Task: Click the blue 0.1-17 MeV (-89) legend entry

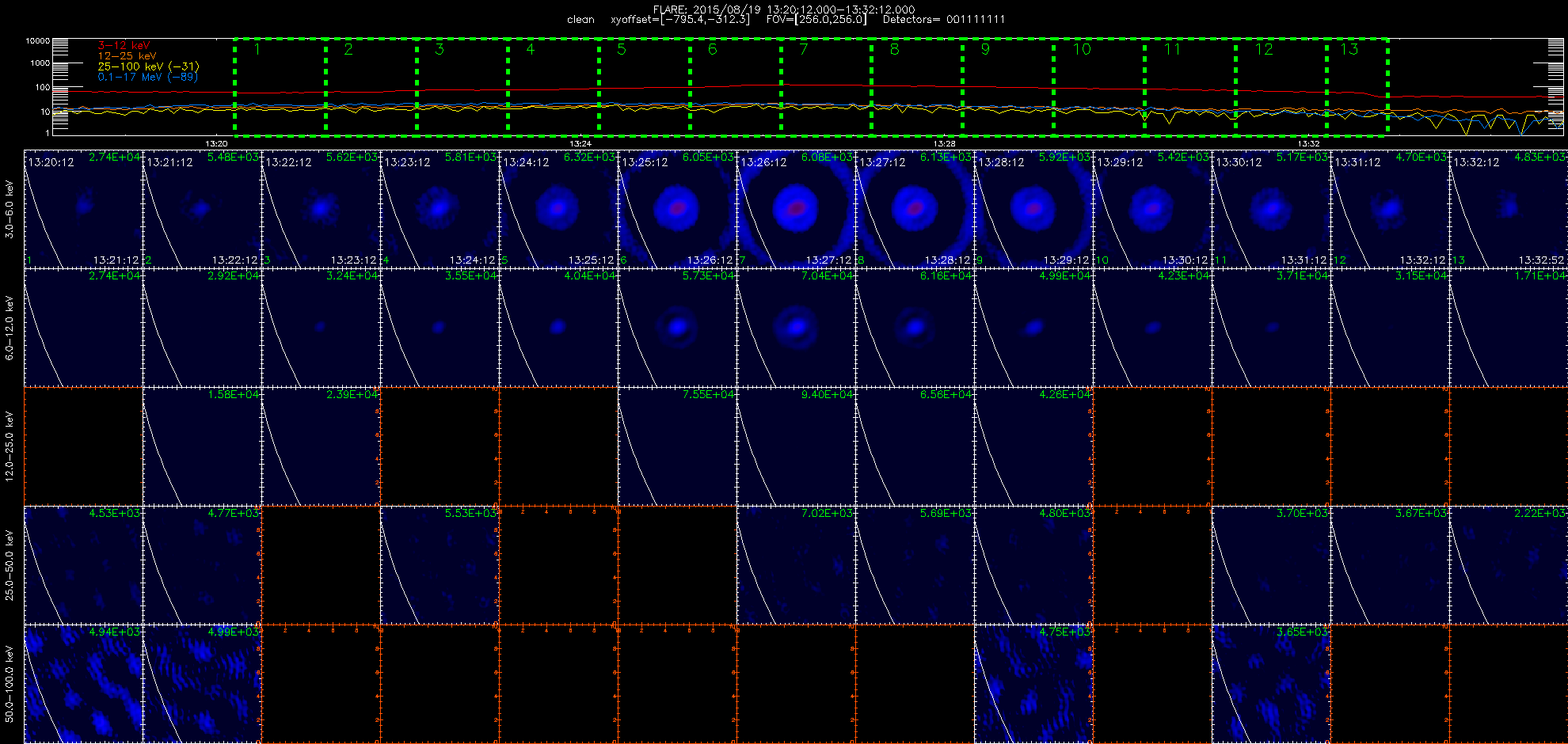Action: pyautogui.click(x=147, y=77)
